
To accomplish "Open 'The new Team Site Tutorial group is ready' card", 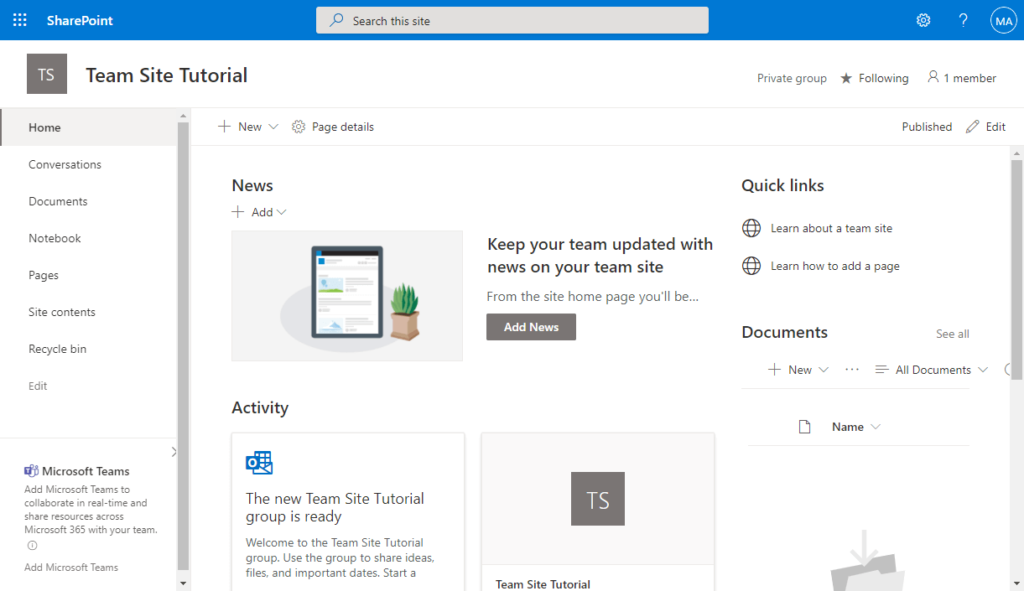I will click(x=348, y=512).
